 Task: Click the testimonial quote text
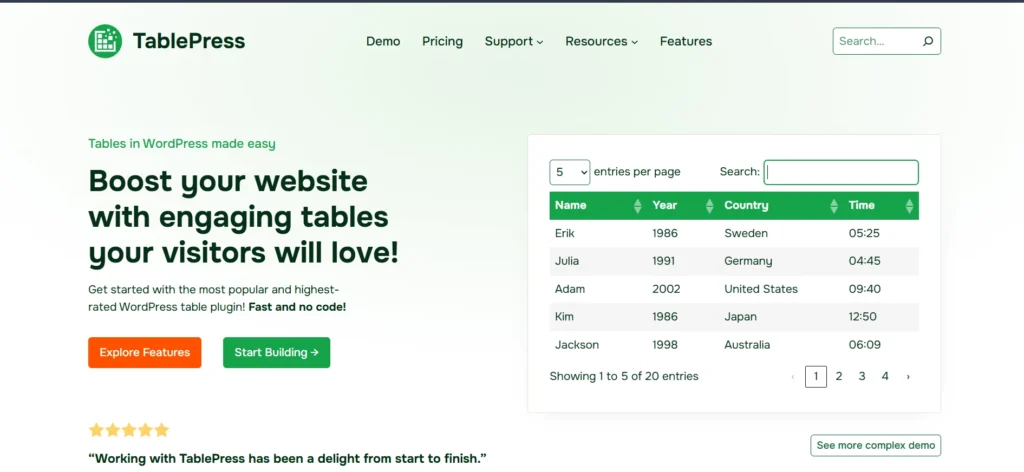pyautogui.click(x=288, y=458)
